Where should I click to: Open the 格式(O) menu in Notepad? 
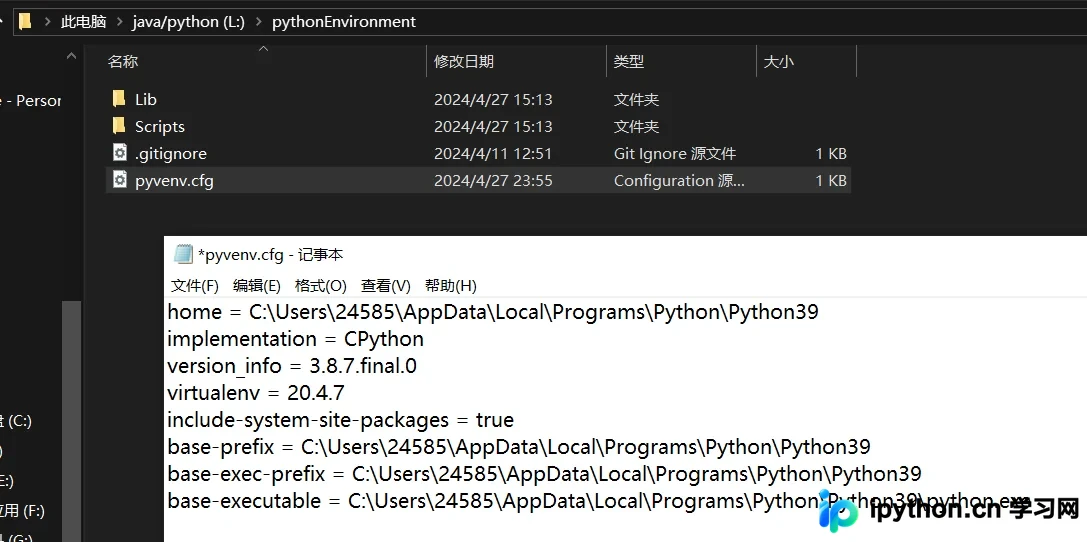click(320, 286)
